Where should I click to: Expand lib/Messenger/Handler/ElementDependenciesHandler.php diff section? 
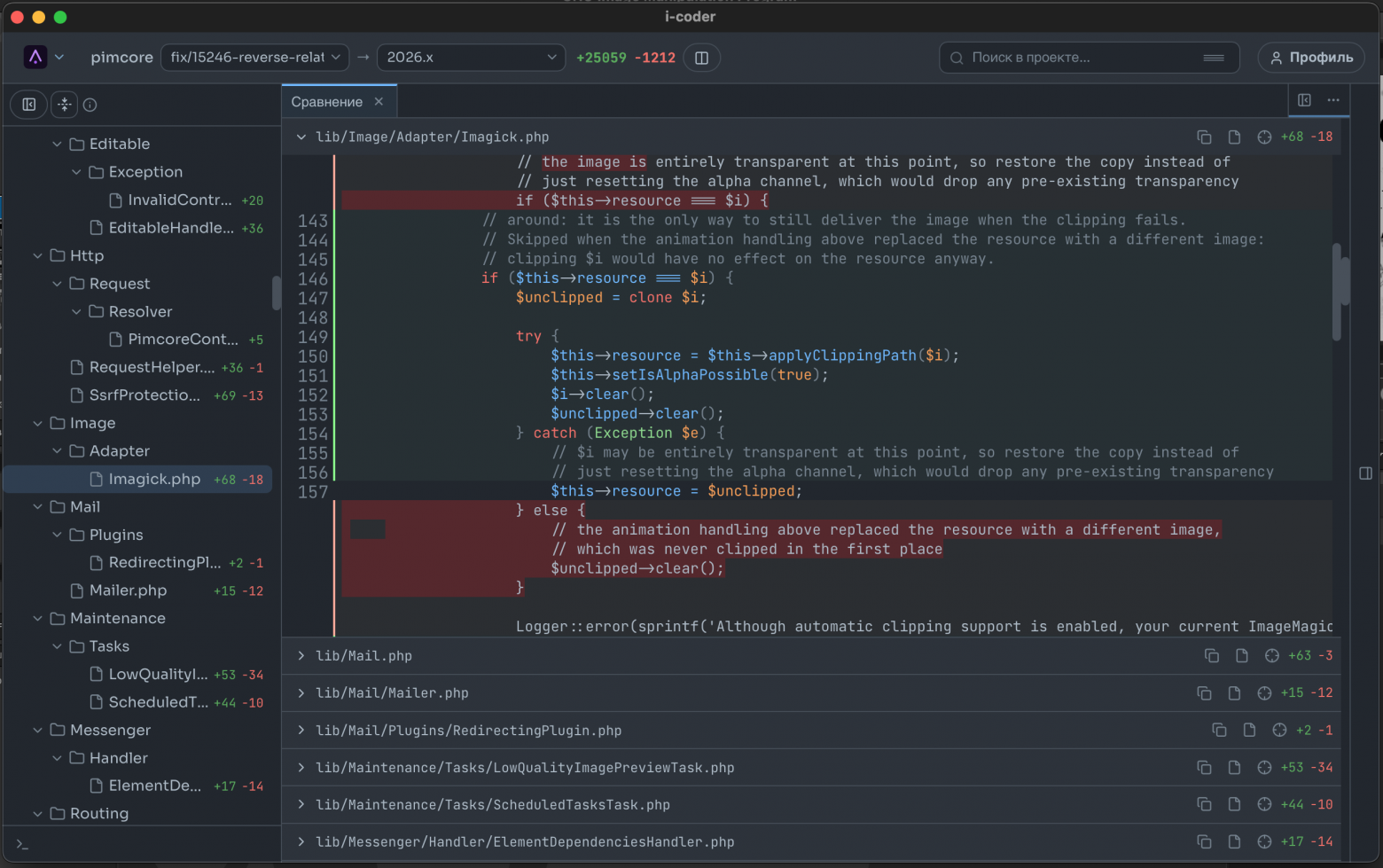[x=301, y=841]
